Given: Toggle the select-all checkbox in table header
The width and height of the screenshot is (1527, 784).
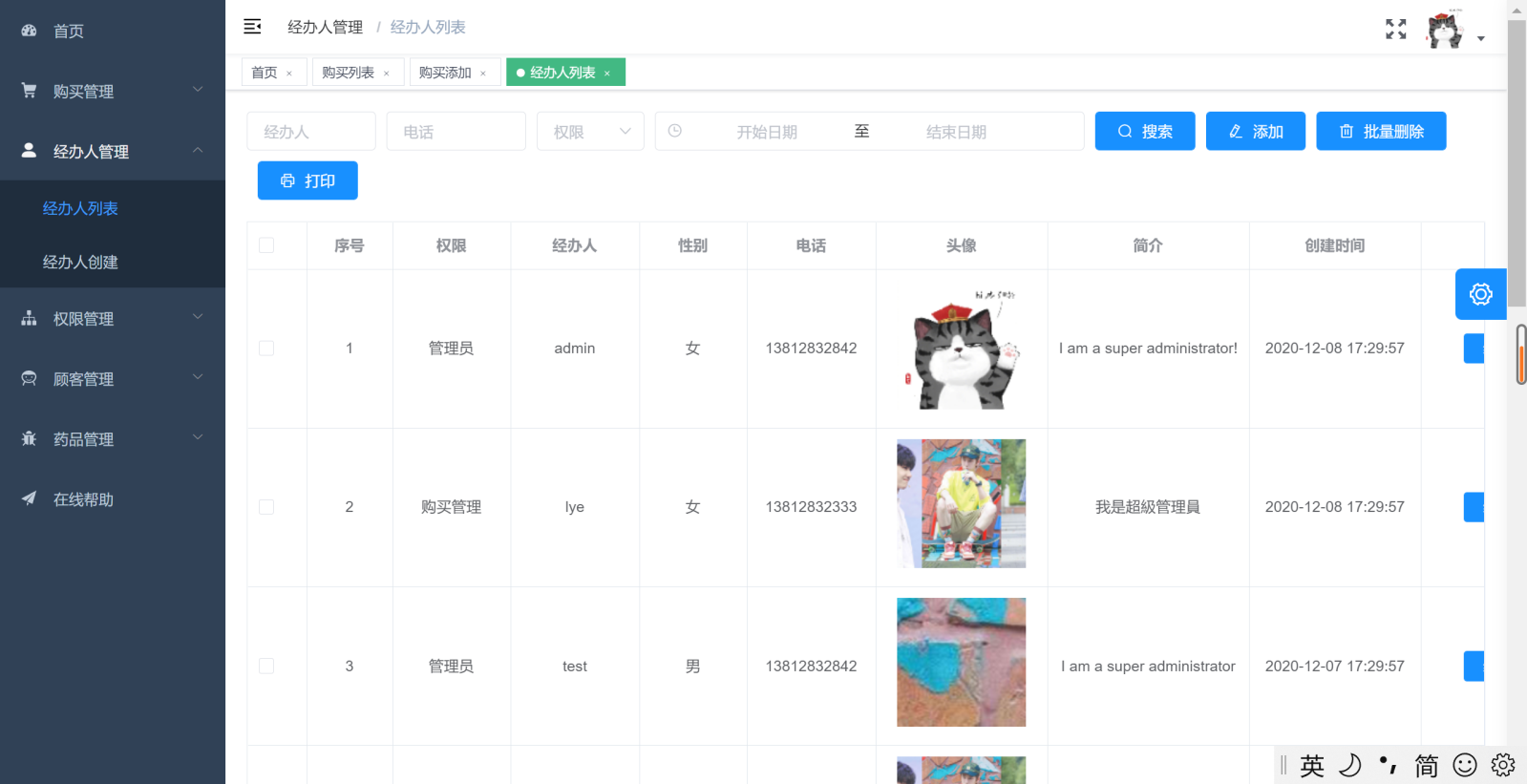Looking at the screenshot, I should click(266, 245).
